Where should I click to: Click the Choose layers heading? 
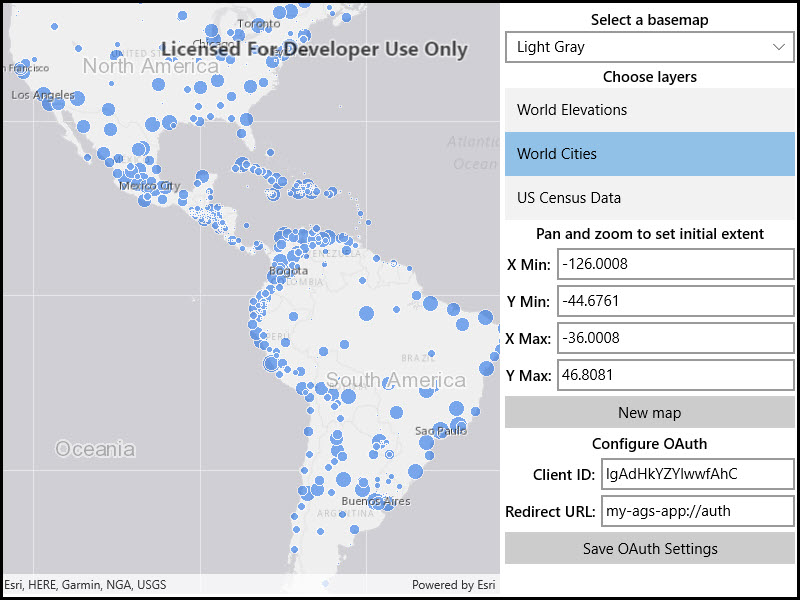tap(649, 77)
